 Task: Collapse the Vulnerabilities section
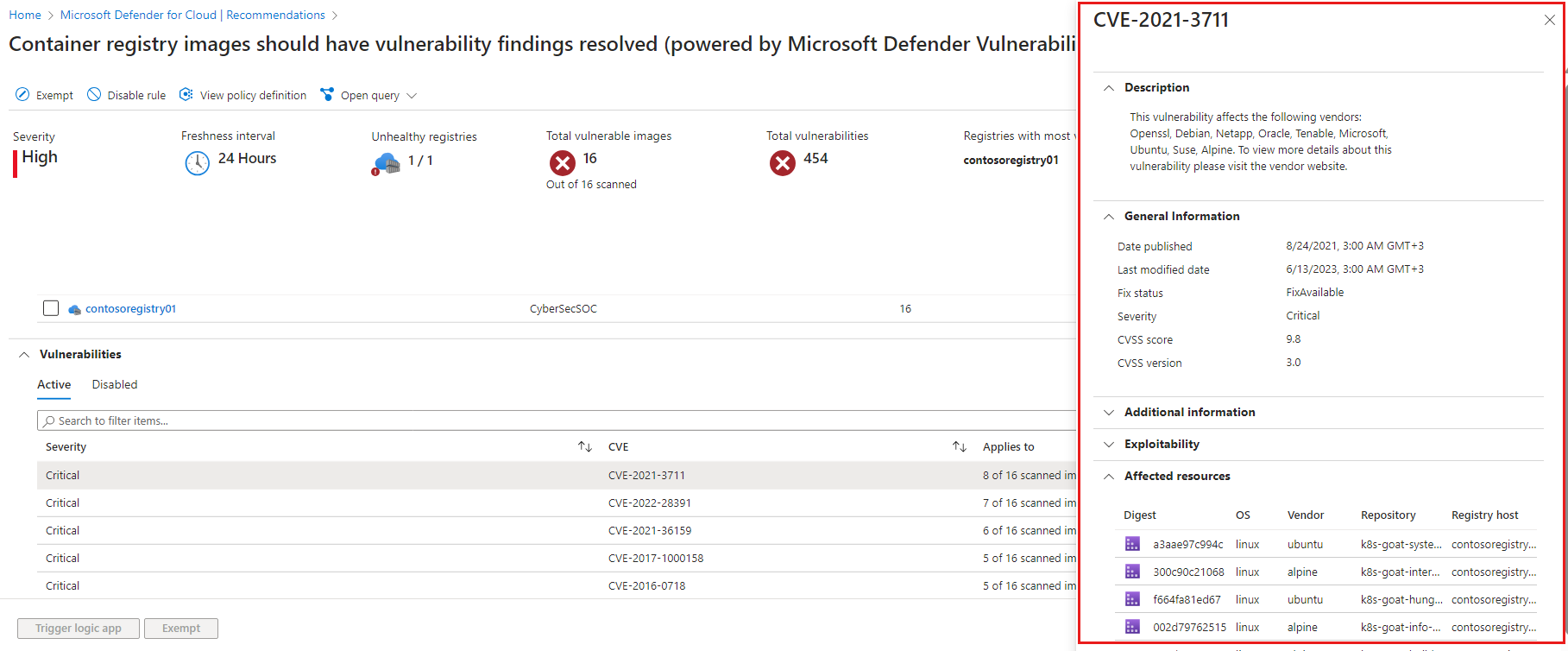point(24,355)
